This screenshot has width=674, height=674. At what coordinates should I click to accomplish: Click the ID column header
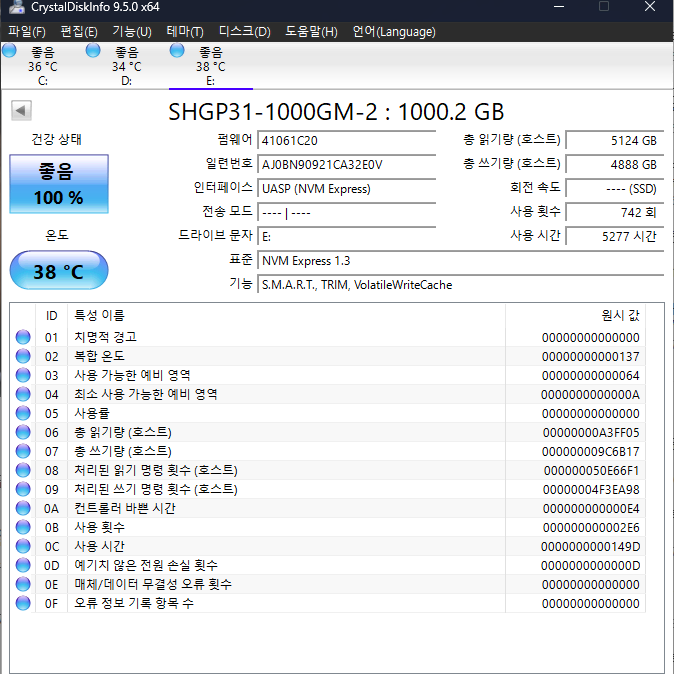51,316
